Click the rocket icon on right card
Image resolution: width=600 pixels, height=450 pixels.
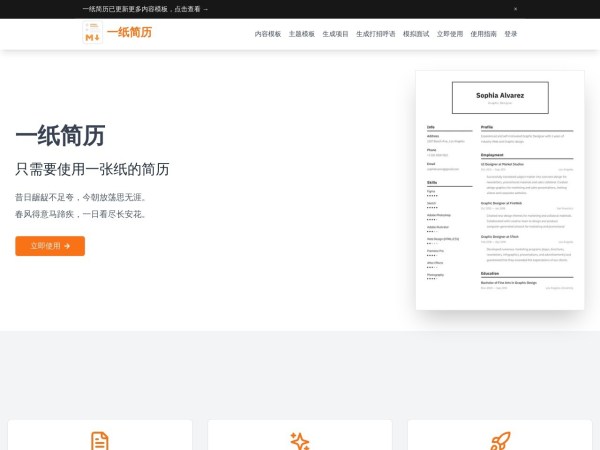click(x=499, y=441)
